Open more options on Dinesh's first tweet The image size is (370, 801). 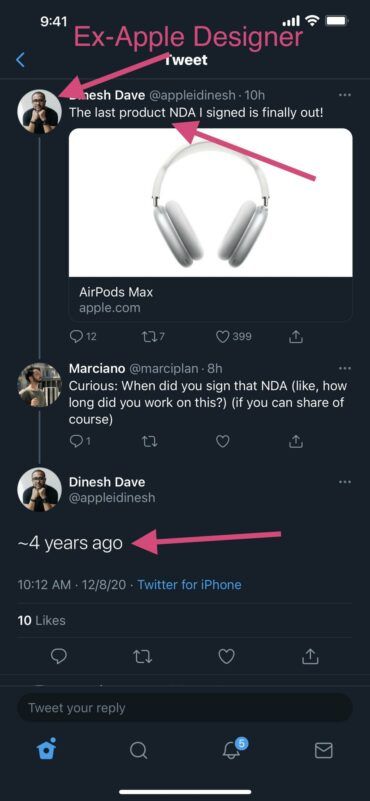[345, 95]
